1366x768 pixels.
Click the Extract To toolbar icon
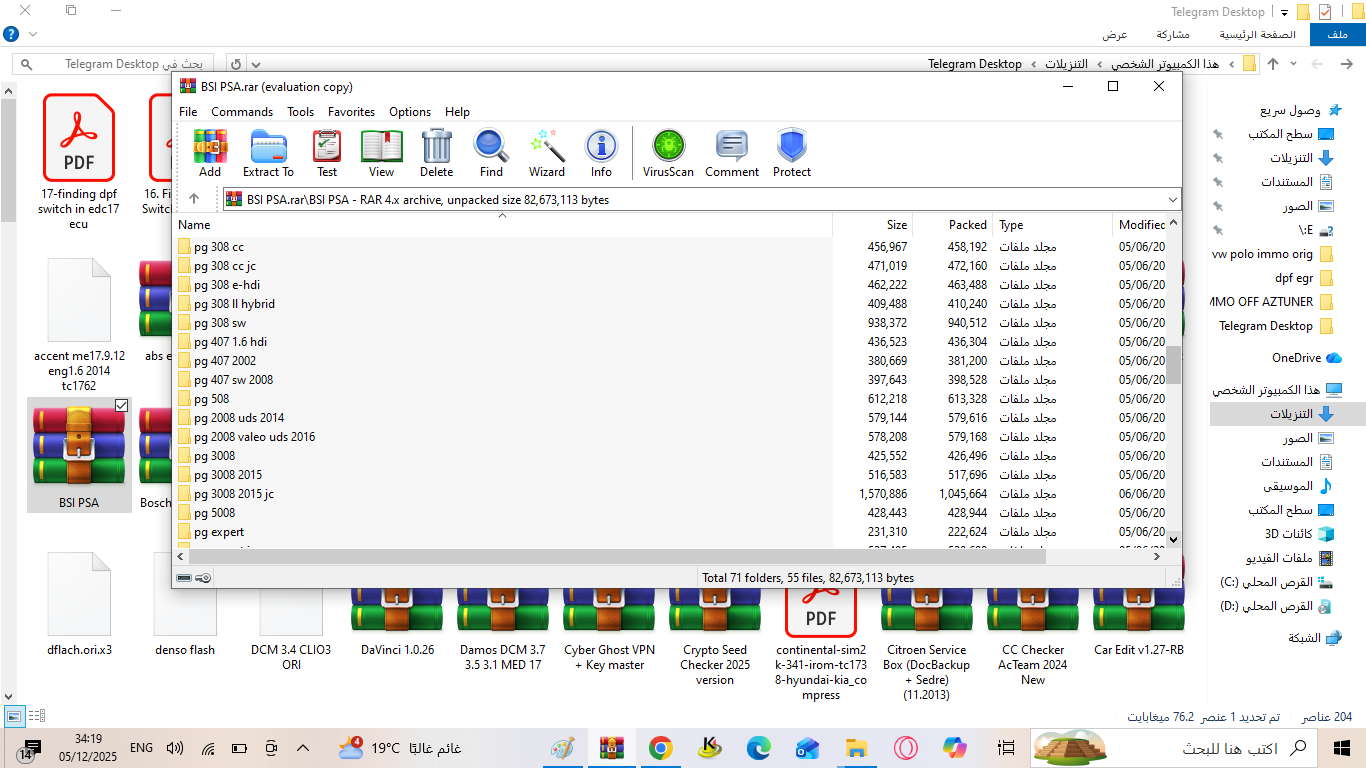(x=268, y=153)
